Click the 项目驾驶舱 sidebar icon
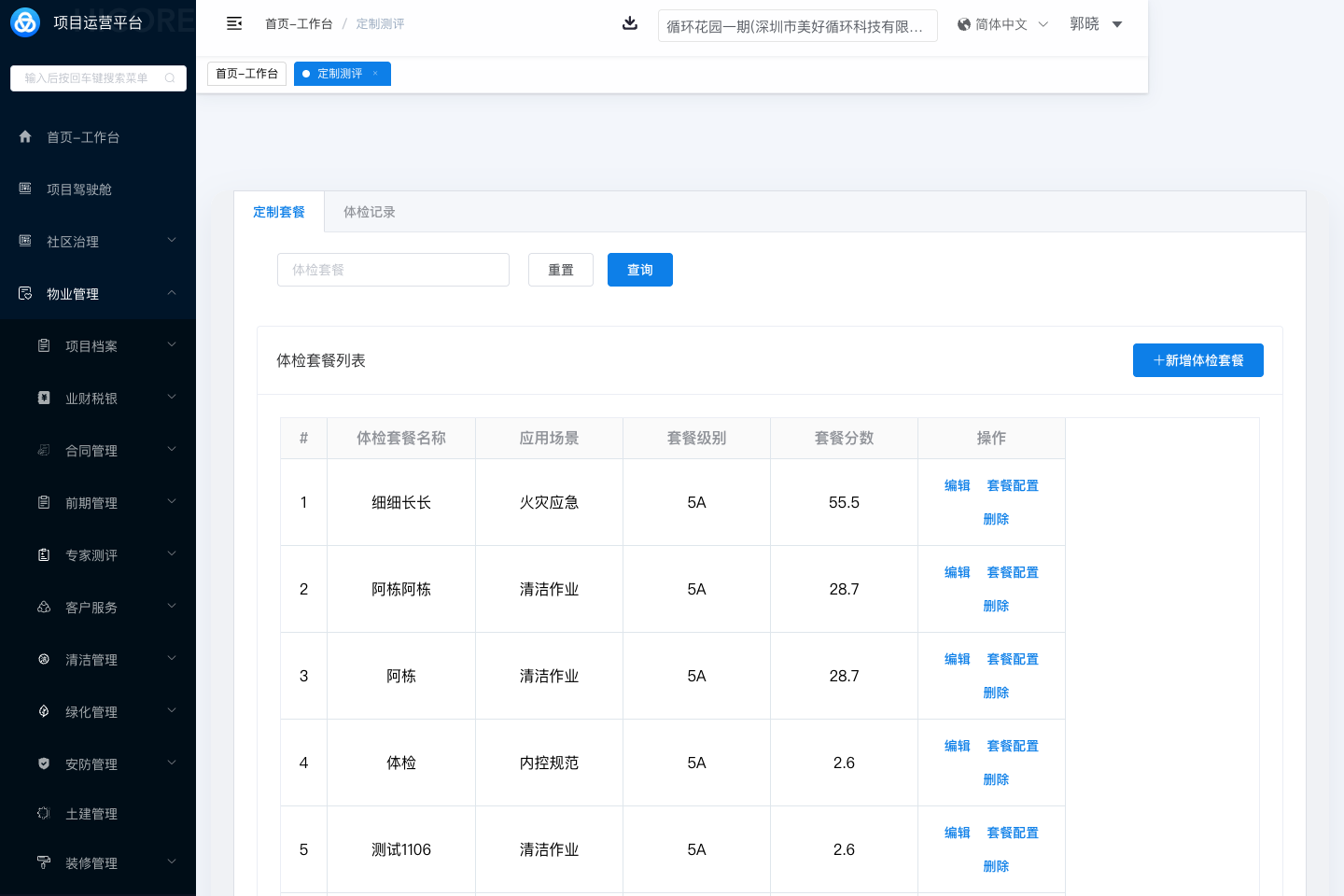 click(25, 189)
